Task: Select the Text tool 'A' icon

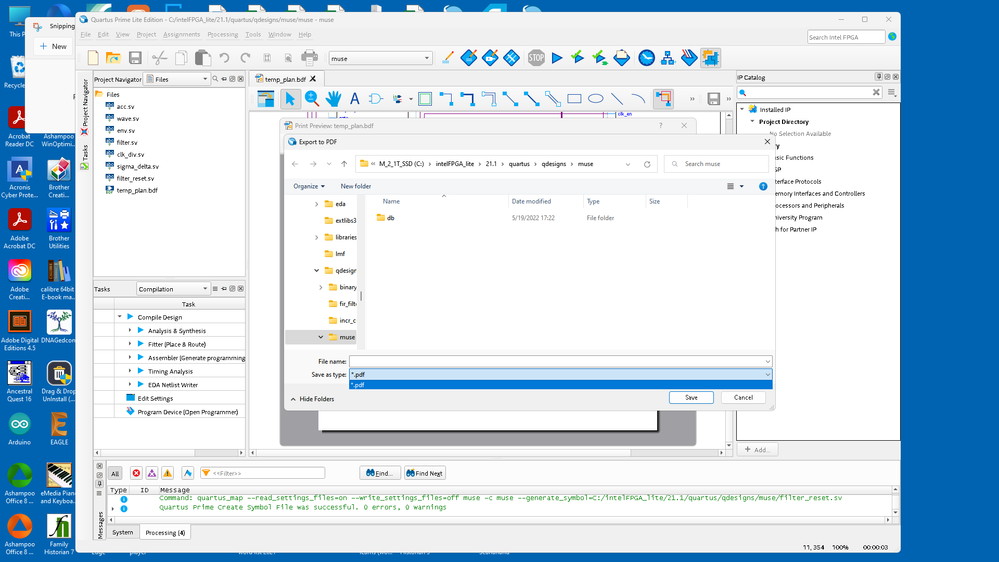Action: [354, 98]
